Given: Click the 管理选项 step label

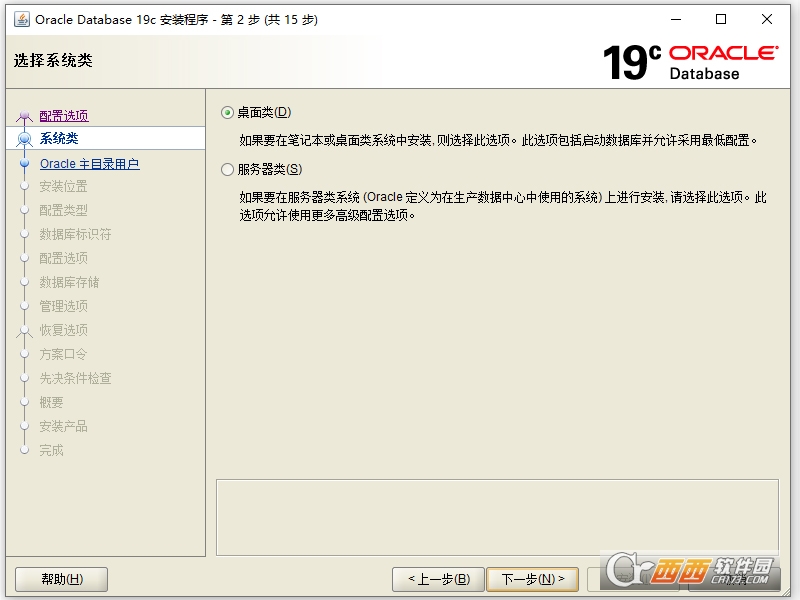Looking at the screenshot, I should [x=63, y=306].
